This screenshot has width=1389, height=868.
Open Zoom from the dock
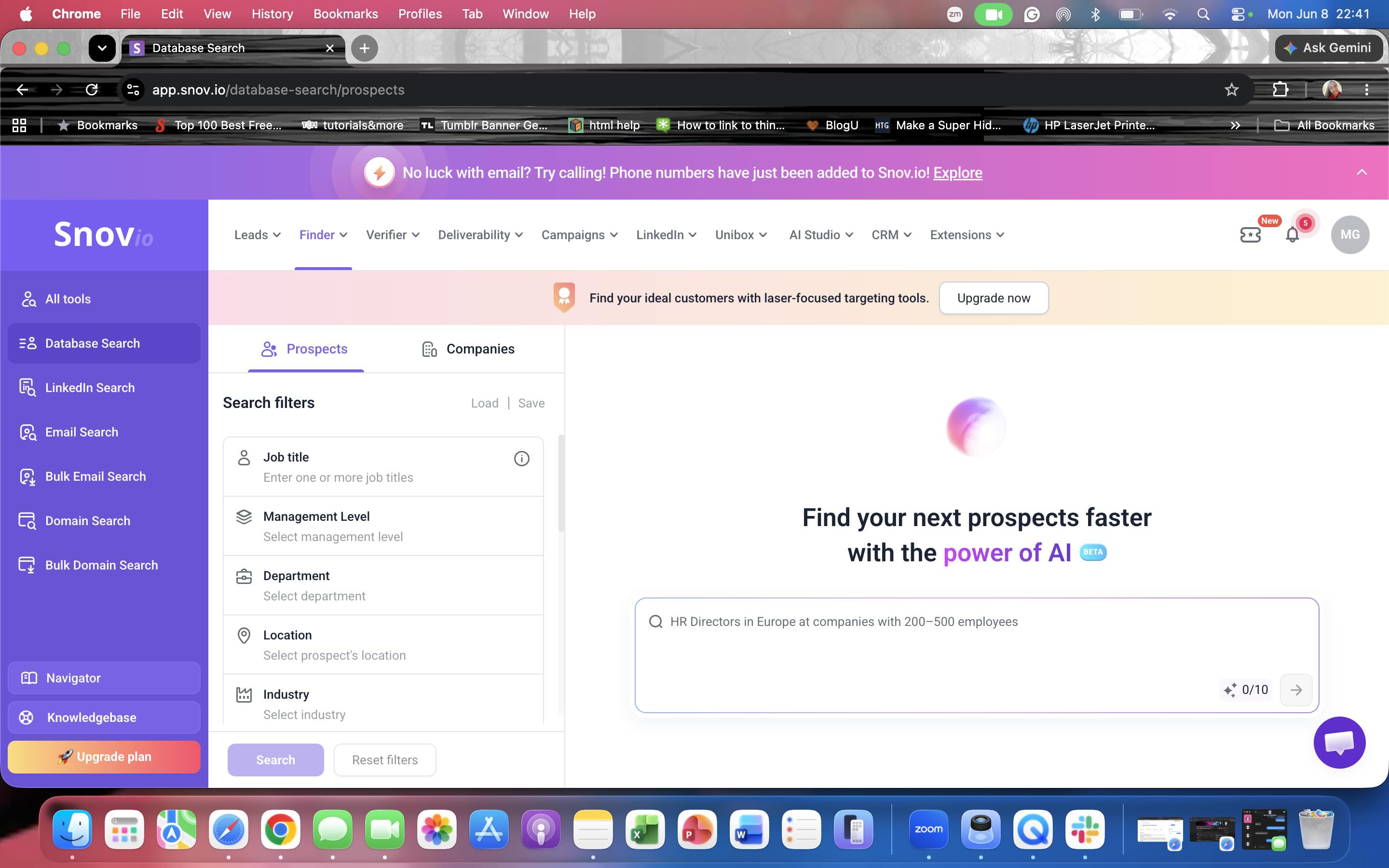(x=928, y=829)
